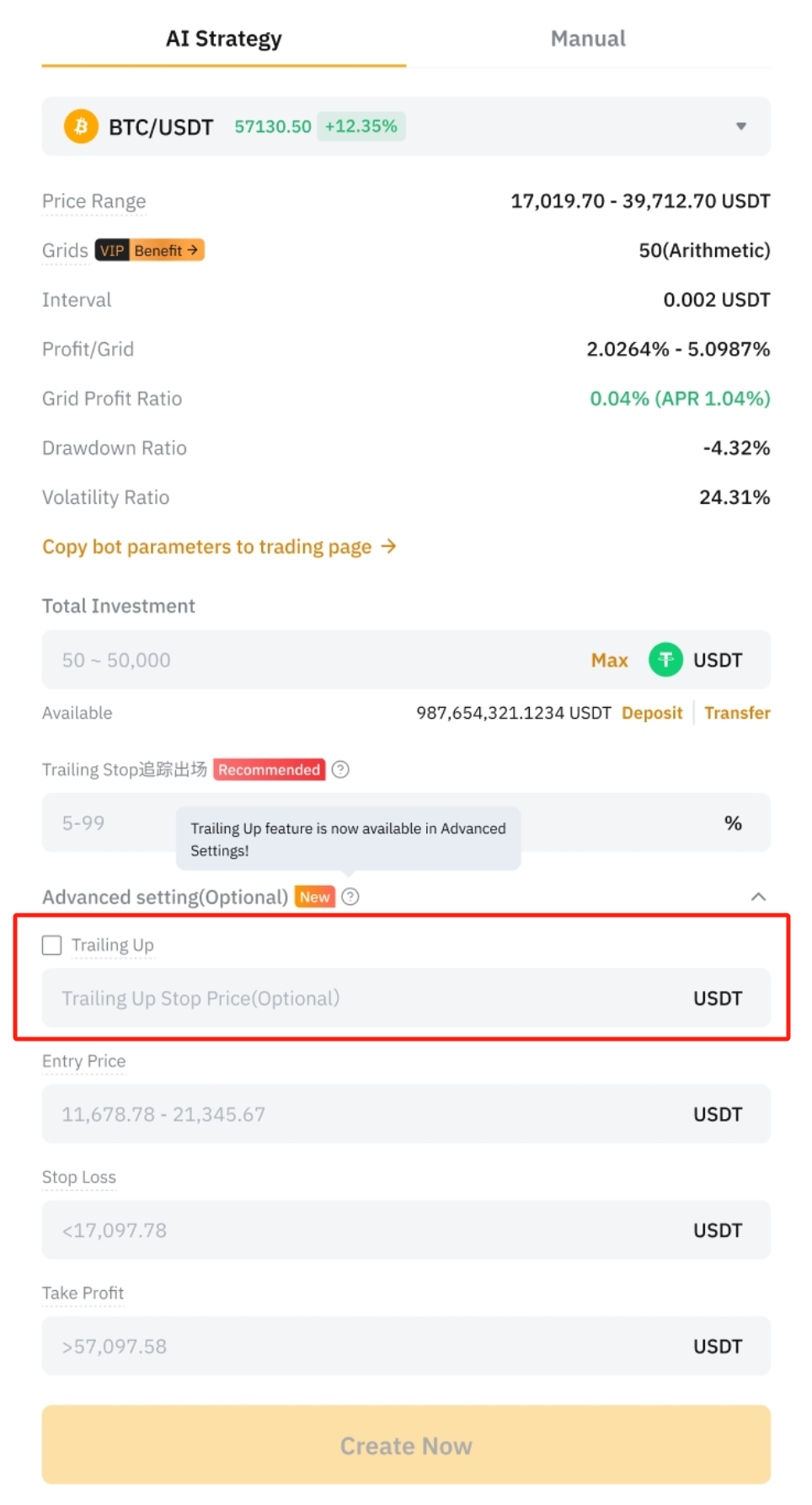Open Trailing Stop help question icon
812x1505 pixels.
[x=340, y=769]
